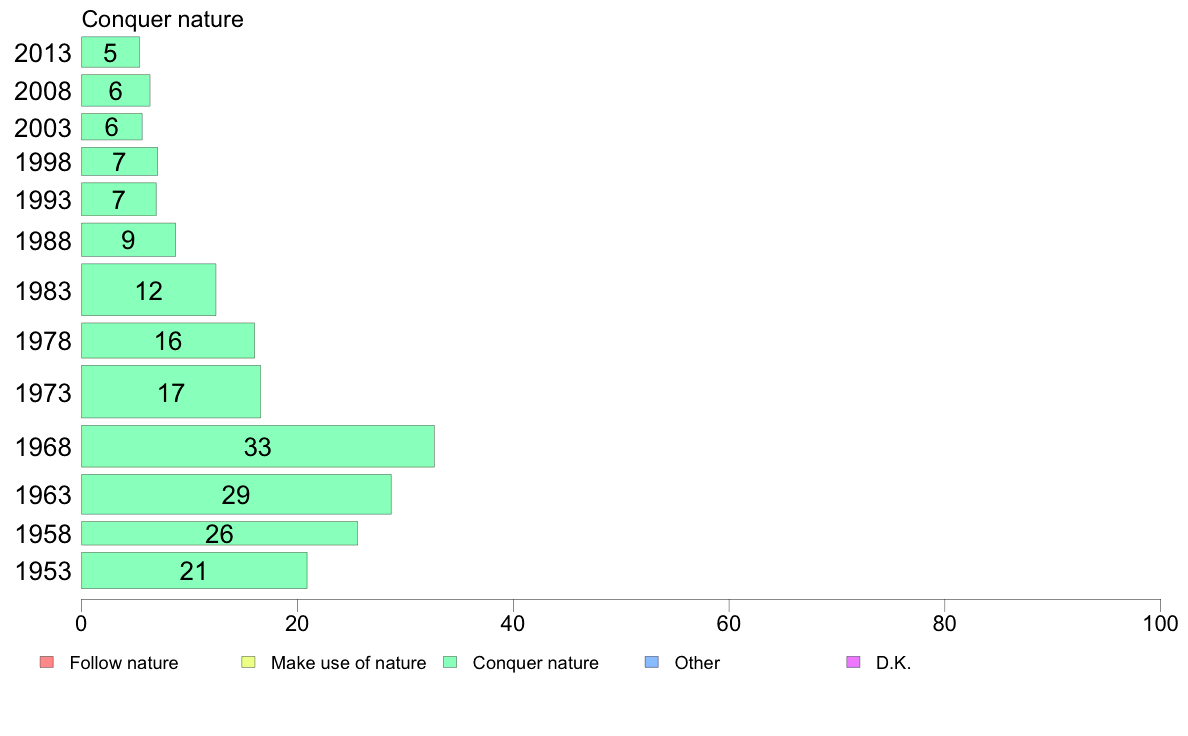Screen dimensions: 1188x736
Task: Click the 1973 bar showing 17
Action: click(x=170, y=391)
